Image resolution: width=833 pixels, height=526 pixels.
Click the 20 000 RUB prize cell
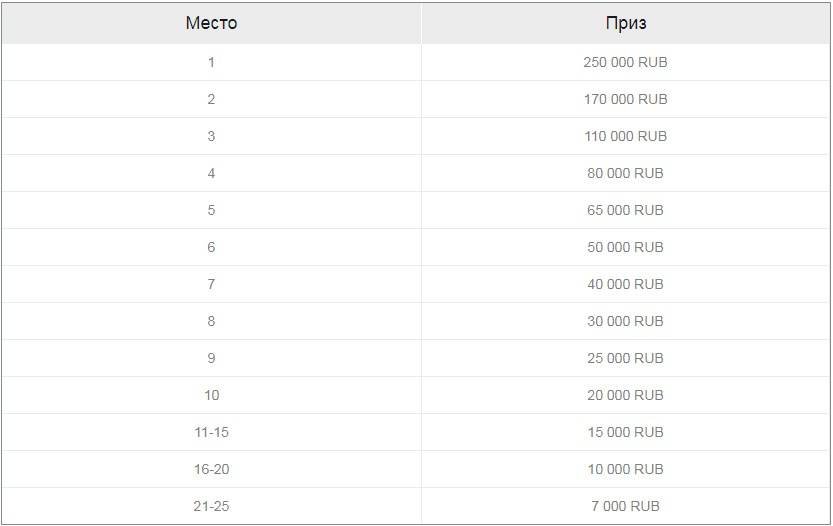coord(625,395)
